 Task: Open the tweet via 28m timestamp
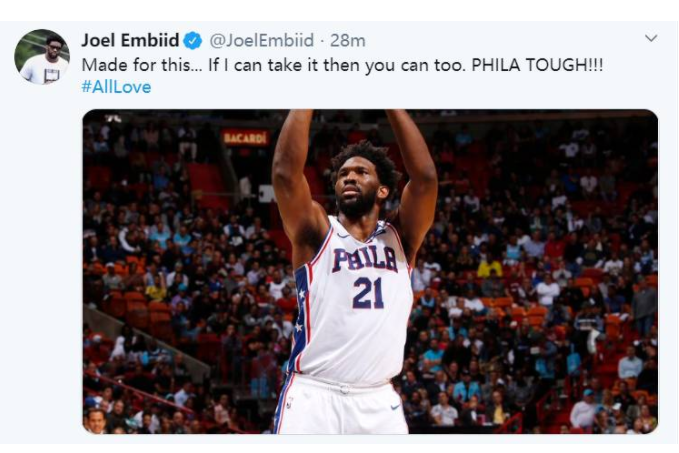click(348, 41)
